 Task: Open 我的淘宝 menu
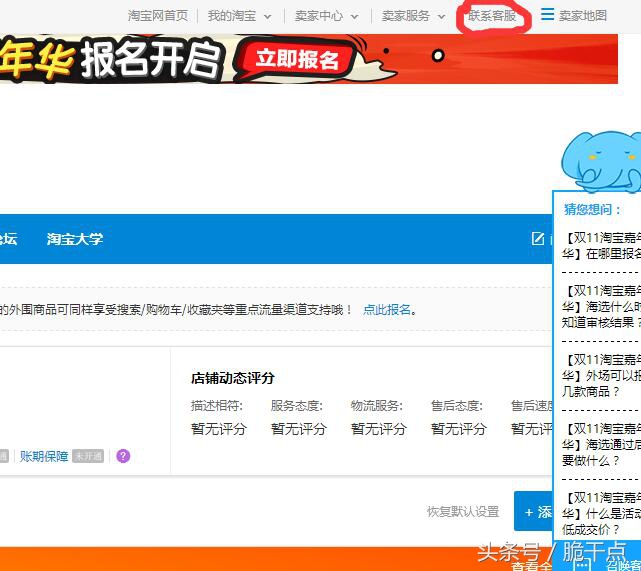click(x=232, y=16)
